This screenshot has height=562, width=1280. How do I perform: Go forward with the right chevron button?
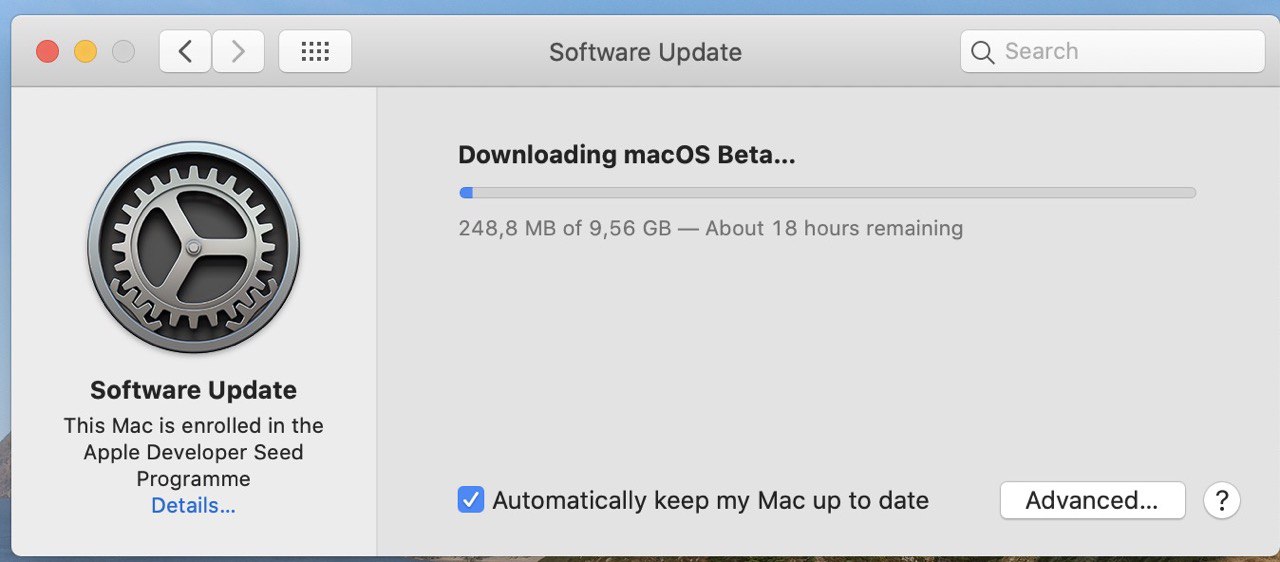click(238, 51)
